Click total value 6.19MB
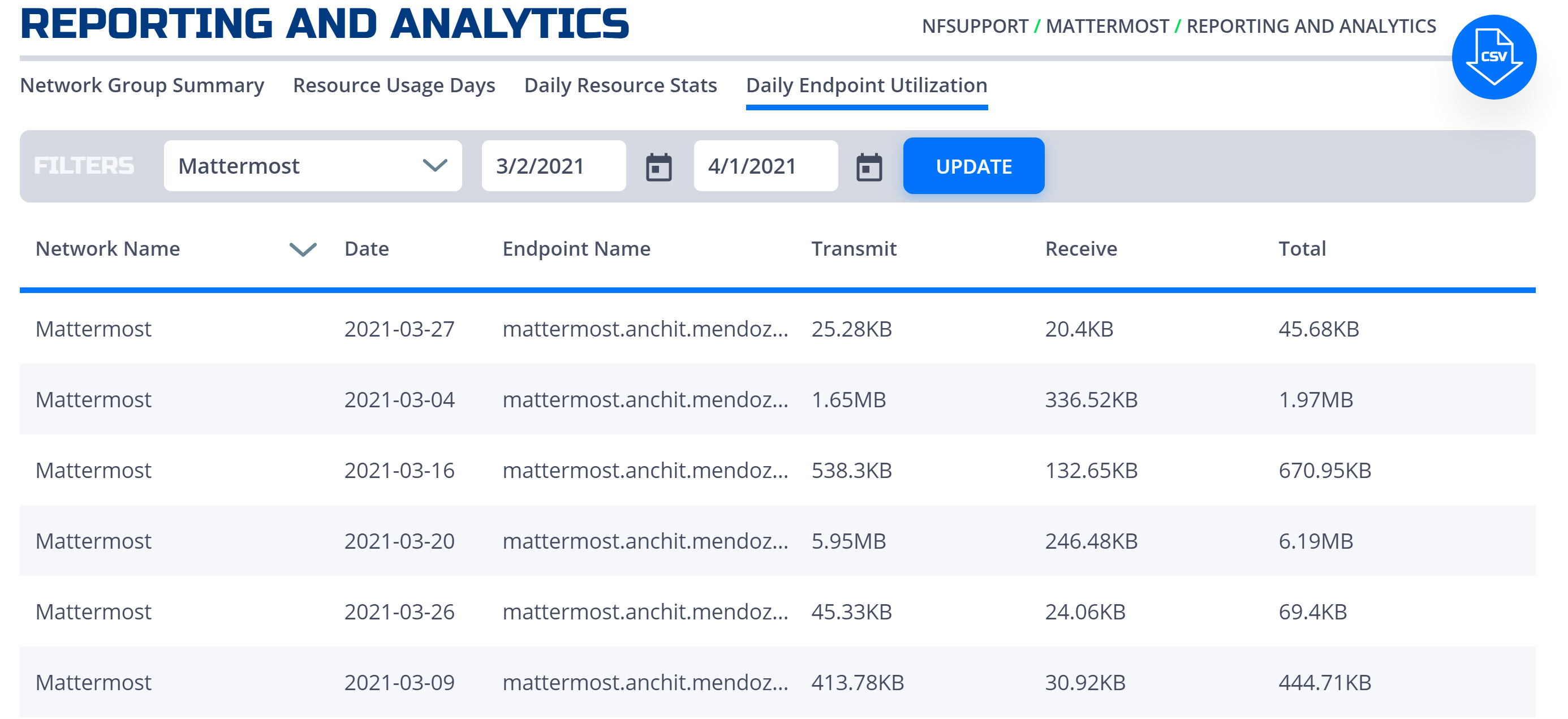Viewport: 1568px width, 719px height. click(1315, 541)
